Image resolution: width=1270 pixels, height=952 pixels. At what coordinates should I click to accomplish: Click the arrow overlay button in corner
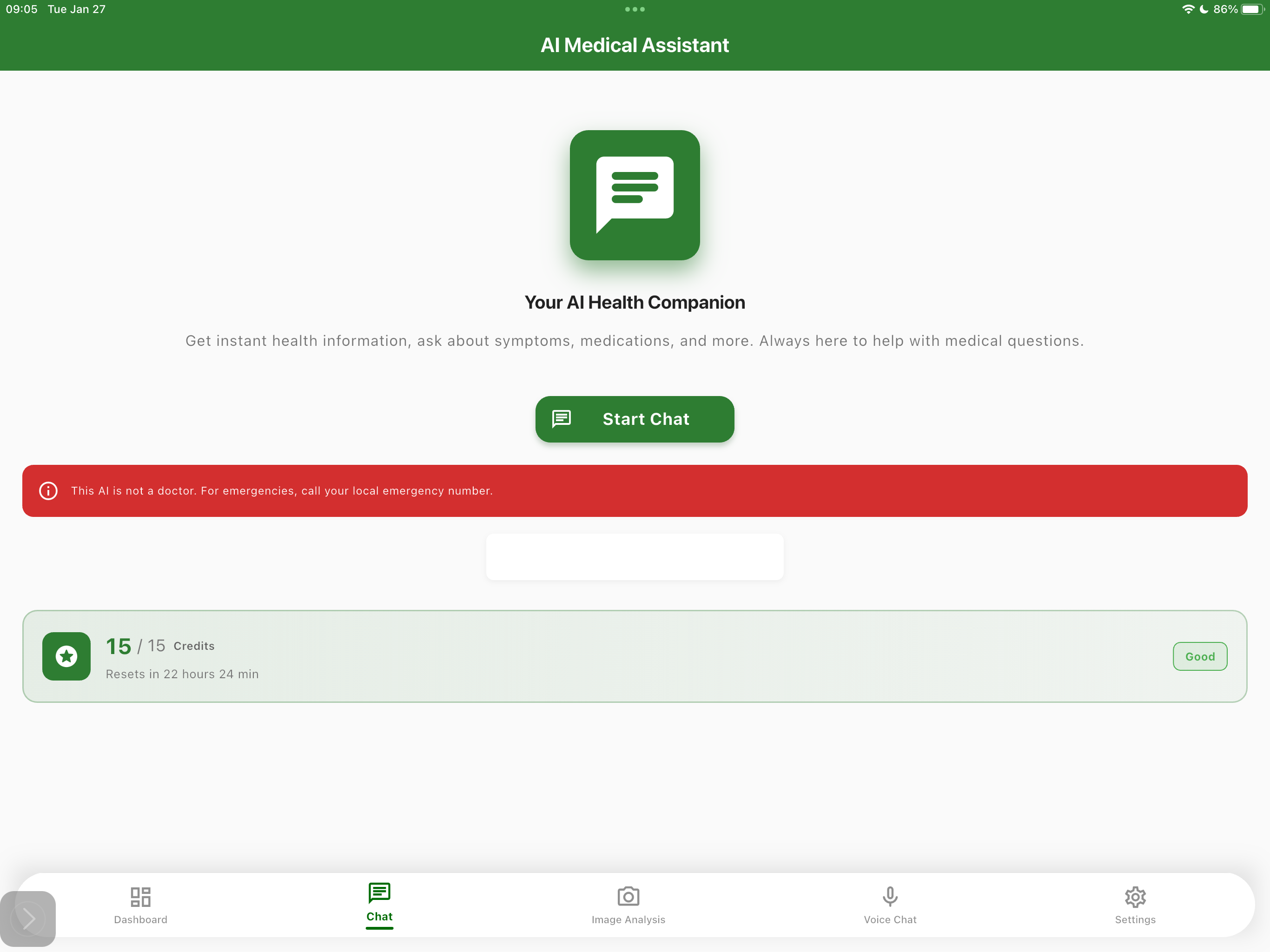(x=28, y=919)
